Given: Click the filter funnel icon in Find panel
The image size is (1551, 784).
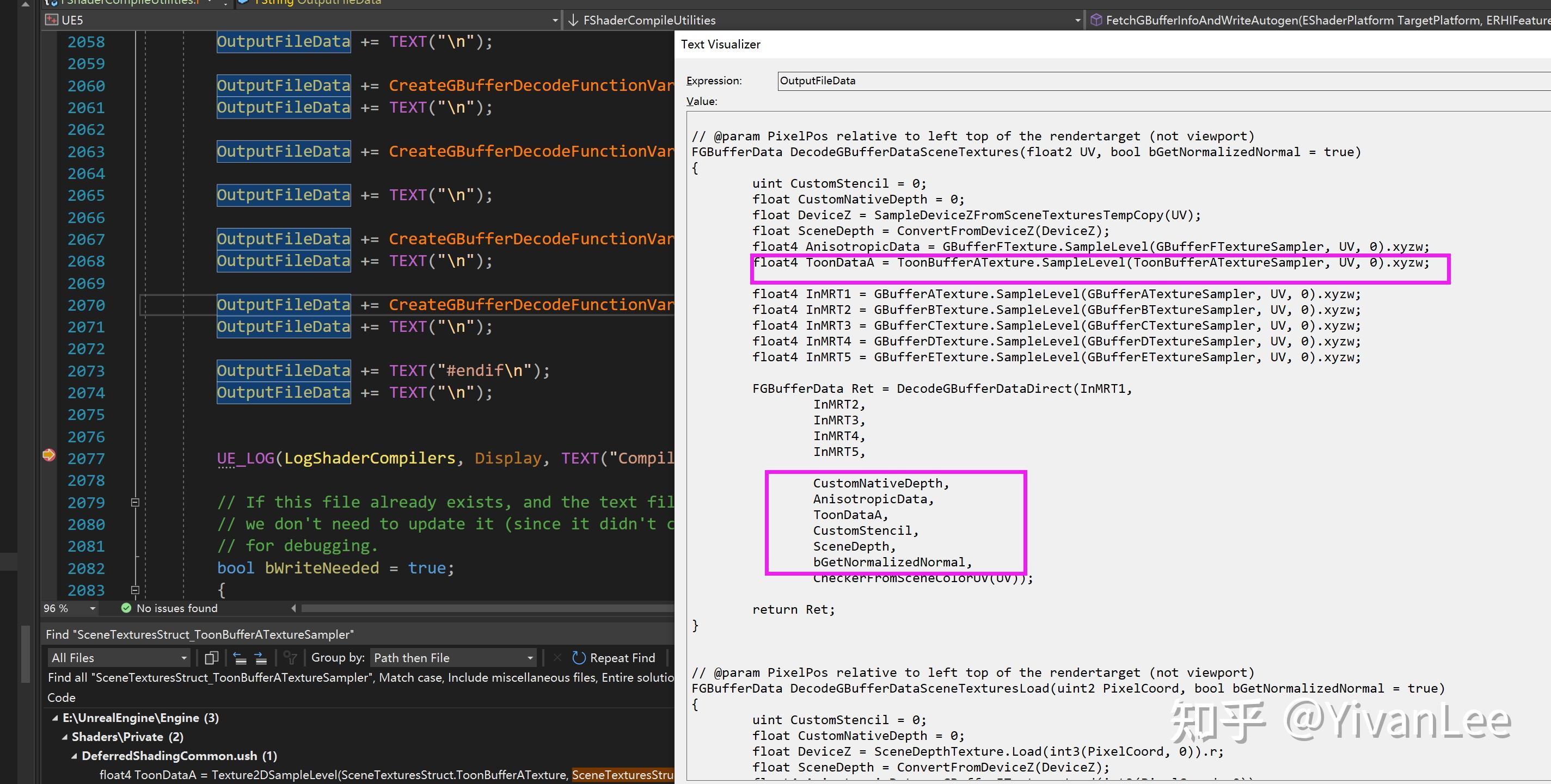Looking at the screenshot, I should [x=290, y=658].
